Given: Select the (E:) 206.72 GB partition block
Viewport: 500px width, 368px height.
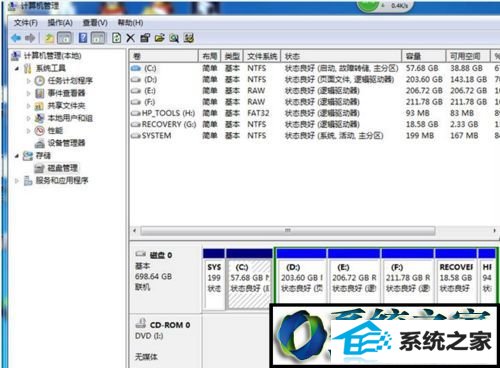Looking at the screenshot, I should [354, 277].
